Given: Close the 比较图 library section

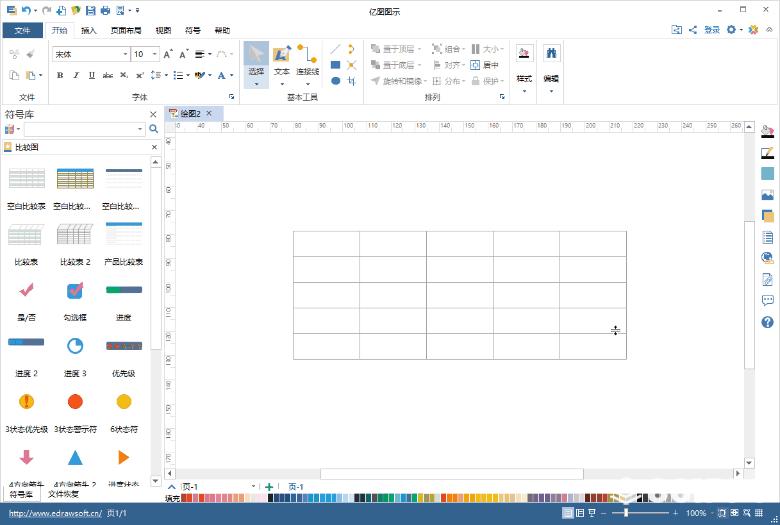Looking at the screenshot, I should (x=154, y=147).
